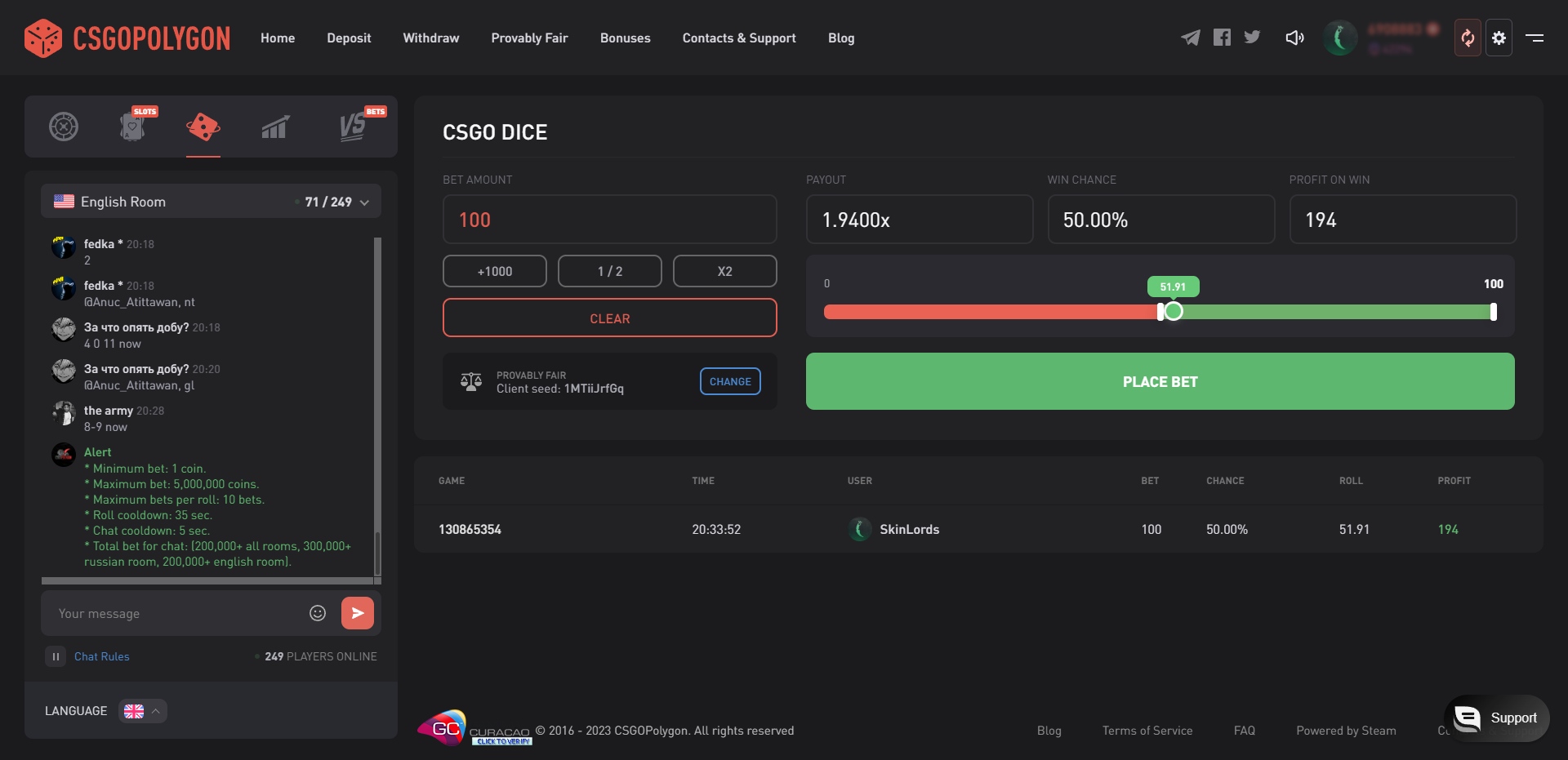Screen dimensions: 1568x760
Task: Click the chat scrollbar
Action: pyautogui.click(x=377, y=407)
